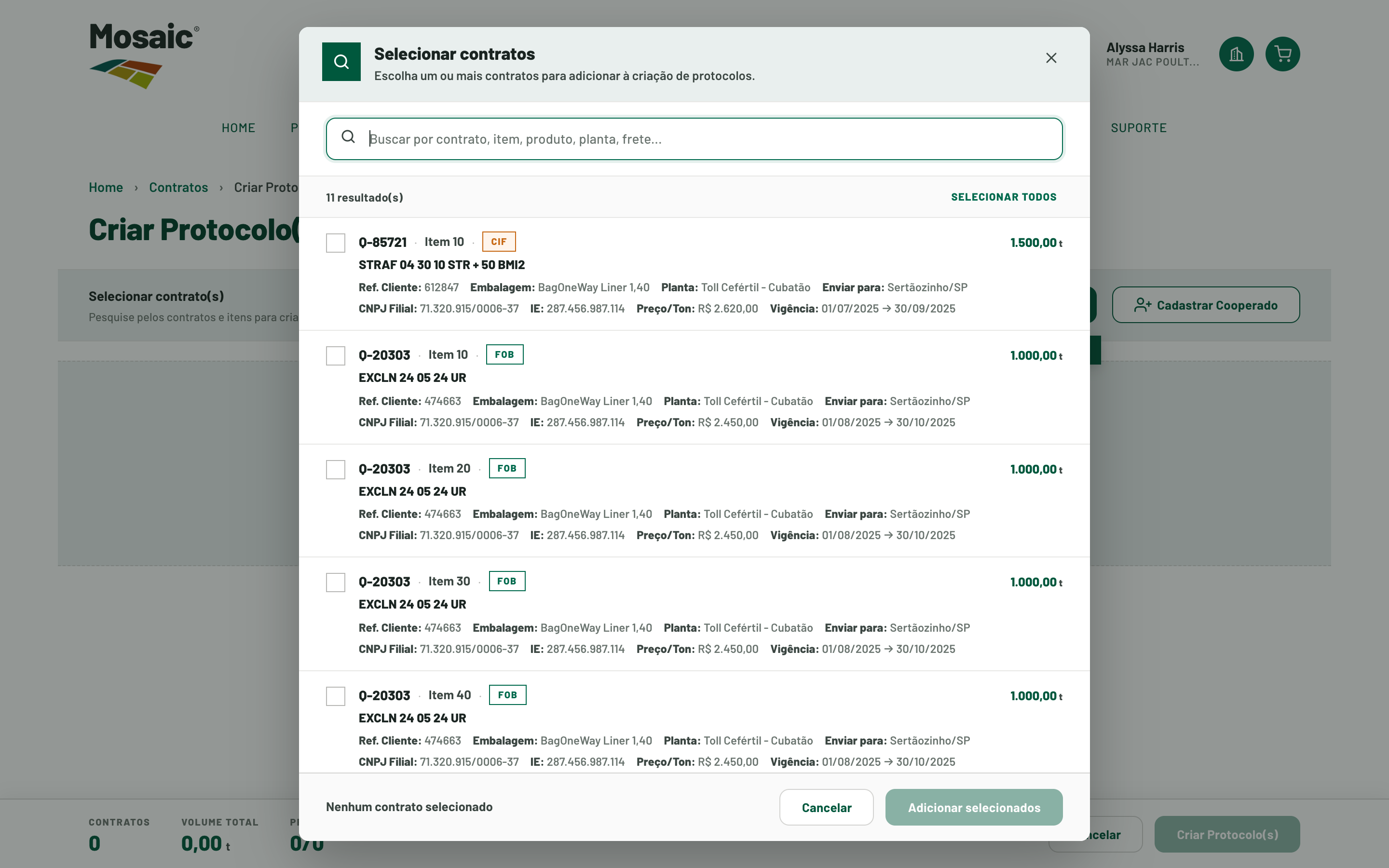Check the Q-20303 Item 10 checkbox

pyautogui.click(x=336, y=356)
